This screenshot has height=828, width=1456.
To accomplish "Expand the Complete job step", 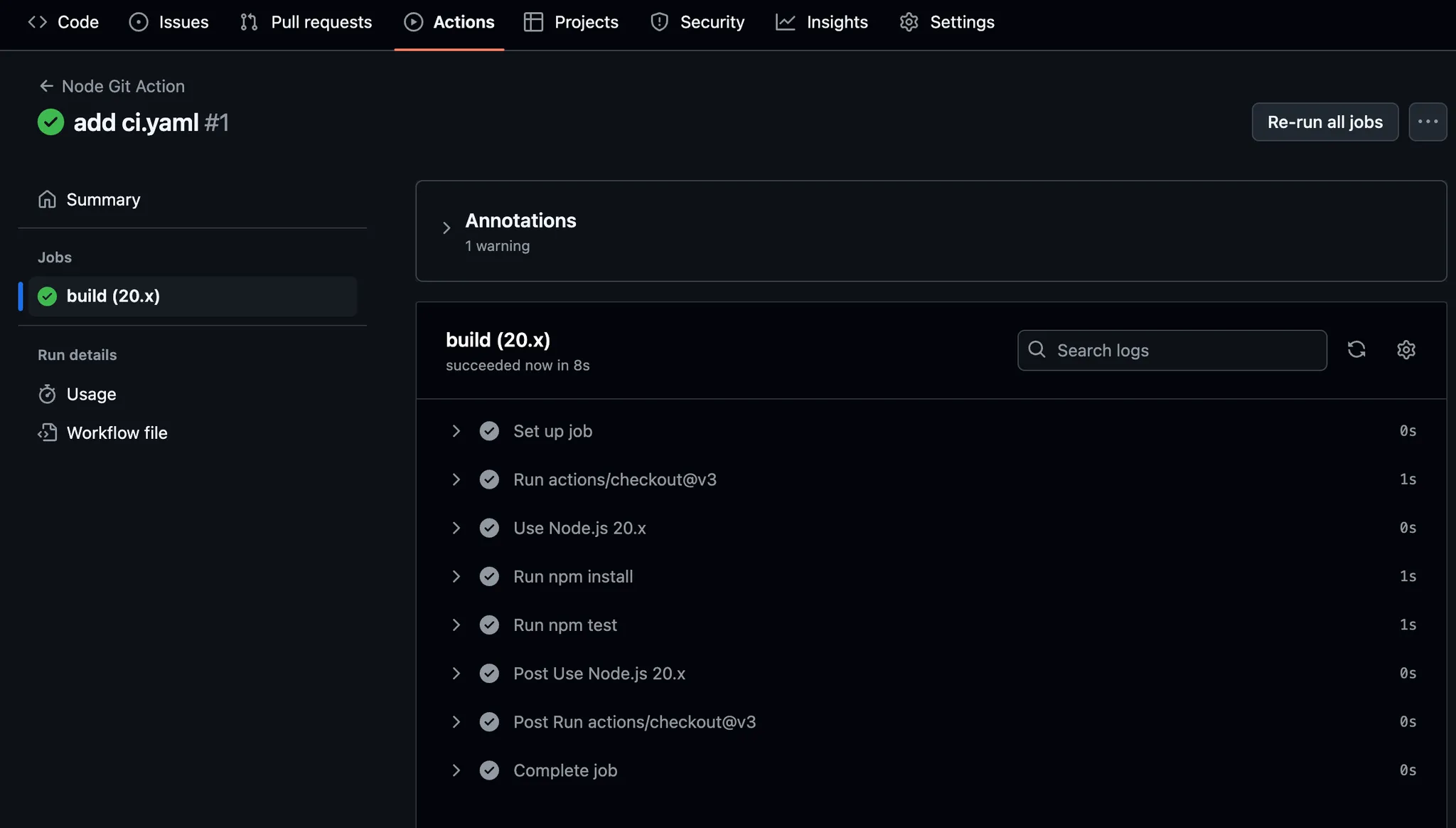I will pyautogui.click(x=456, y=770).
